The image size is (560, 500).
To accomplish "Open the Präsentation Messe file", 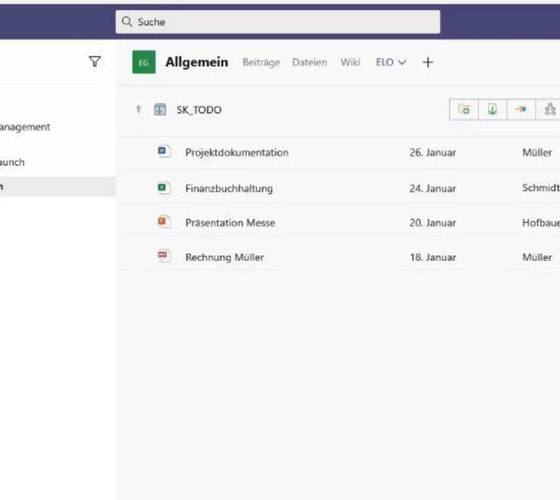I will tap(230, 222).
